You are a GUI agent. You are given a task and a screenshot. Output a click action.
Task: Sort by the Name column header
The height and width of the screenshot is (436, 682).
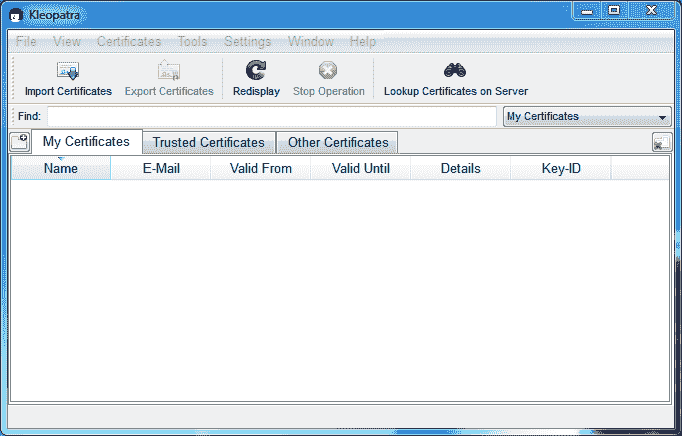click(x=61, y=168)
